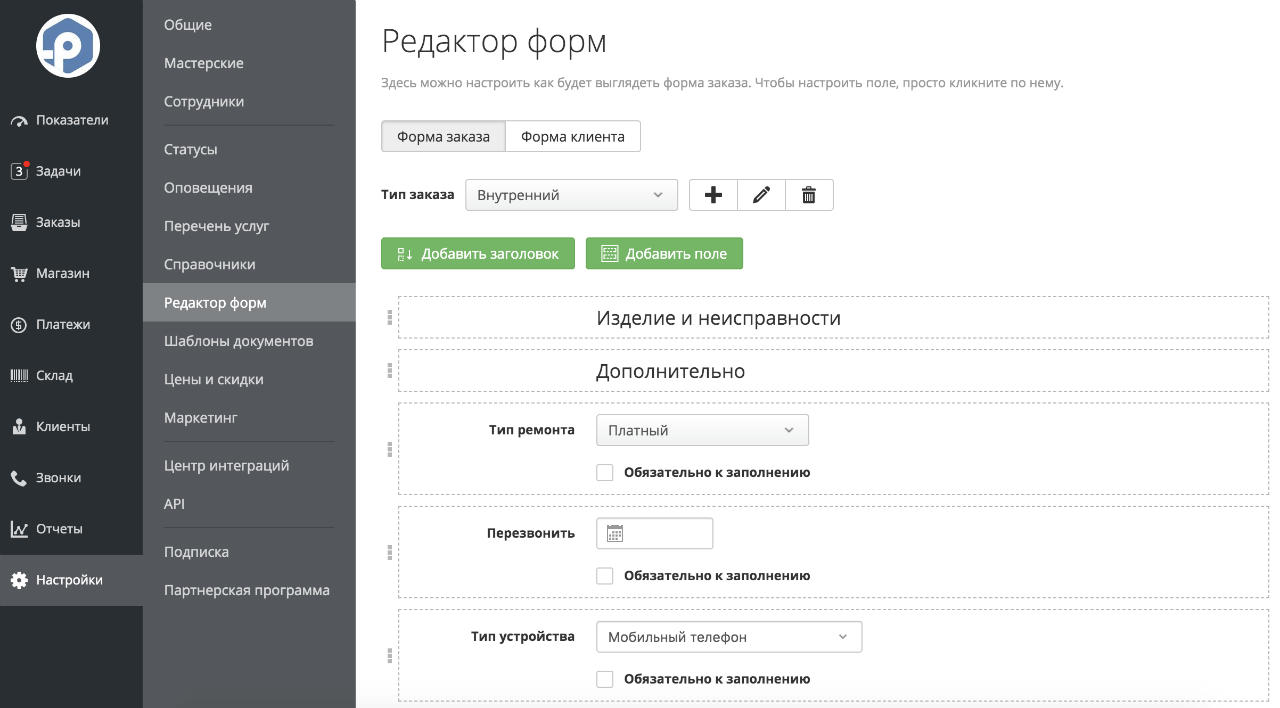Click the Клиенты person icon
Image resolution: width=1280 pixels, height=708 pixels.
pyautogui.click(x=19, y=426)
